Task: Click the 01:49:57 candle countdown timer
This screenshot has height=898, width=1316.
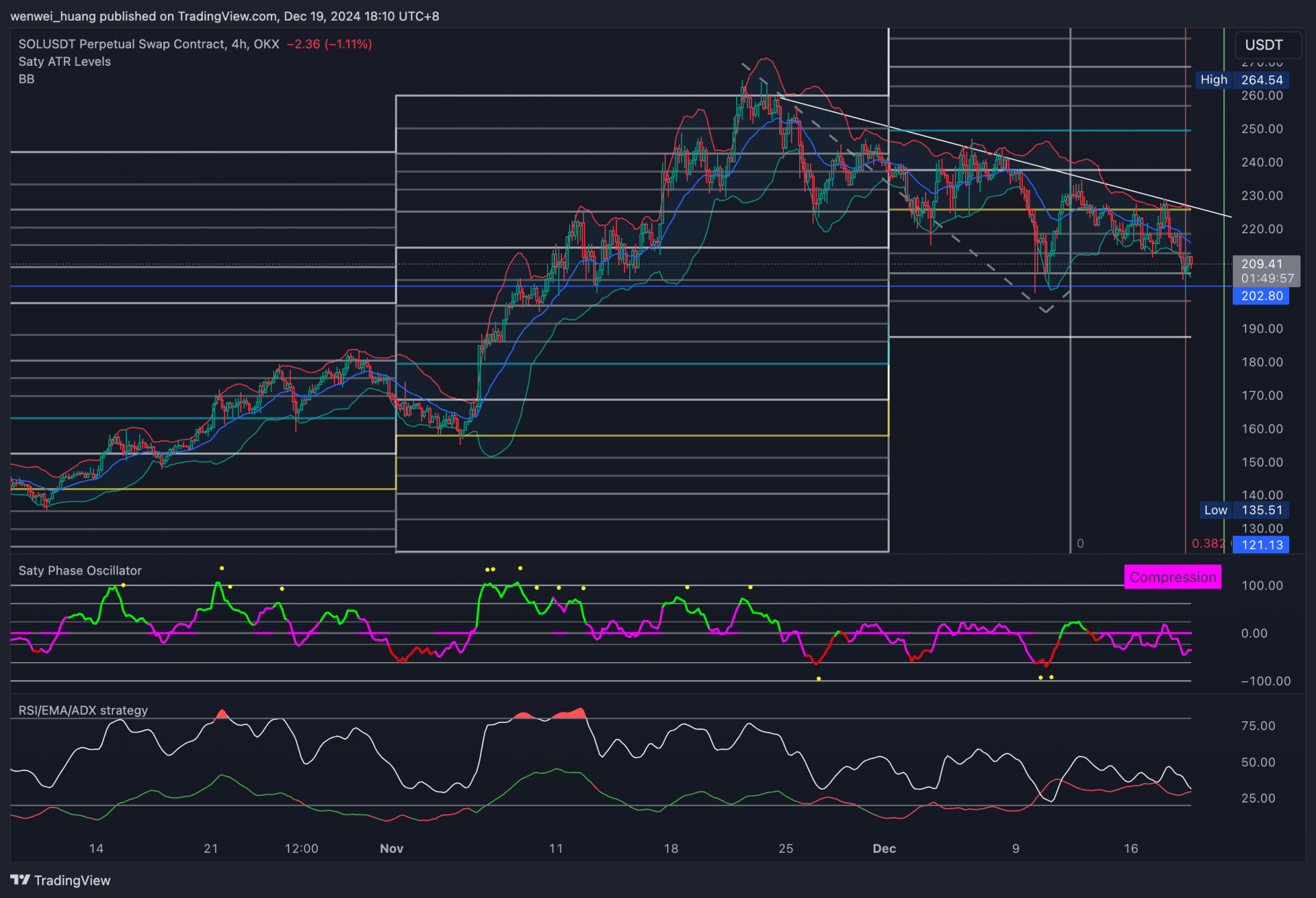Action: point(1267,278)
